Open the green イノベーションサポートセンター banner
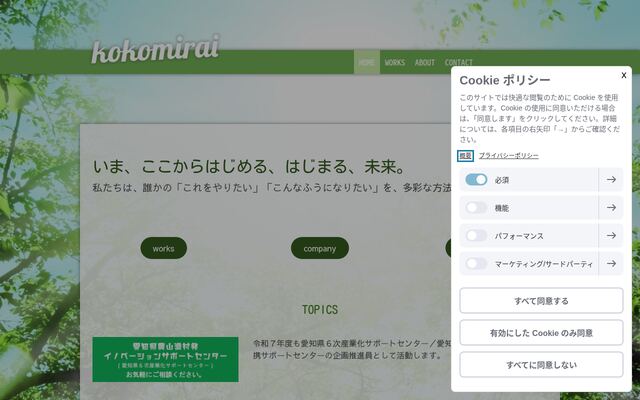This screenshot has height=400, width=640. [x=165, y=359]
